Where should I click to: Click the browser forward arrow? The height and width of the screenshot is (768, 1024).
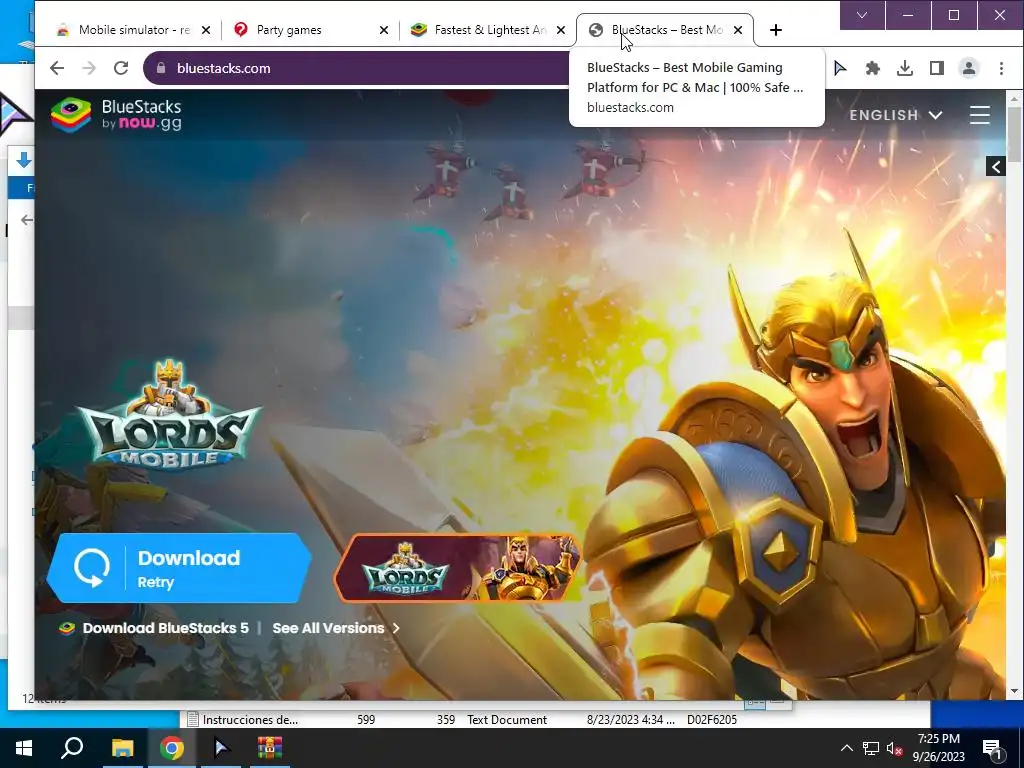89,68
